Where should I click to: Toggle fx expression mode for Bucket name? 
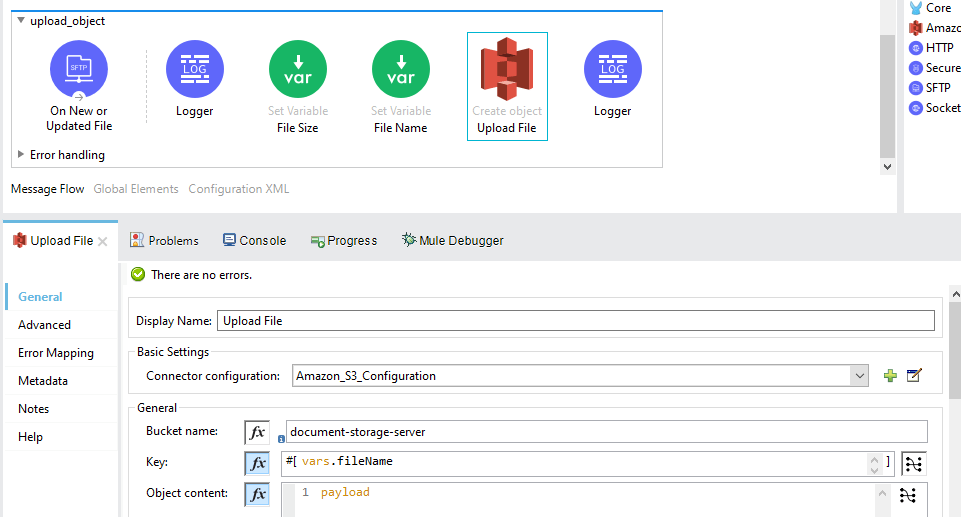point(257,432)
